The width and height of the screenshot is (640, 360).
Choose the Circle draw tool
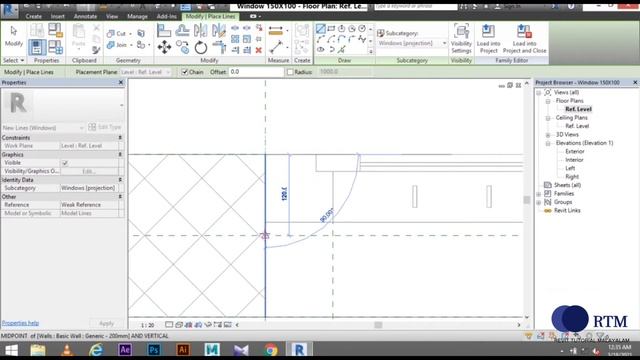click(x=362, y=29)
